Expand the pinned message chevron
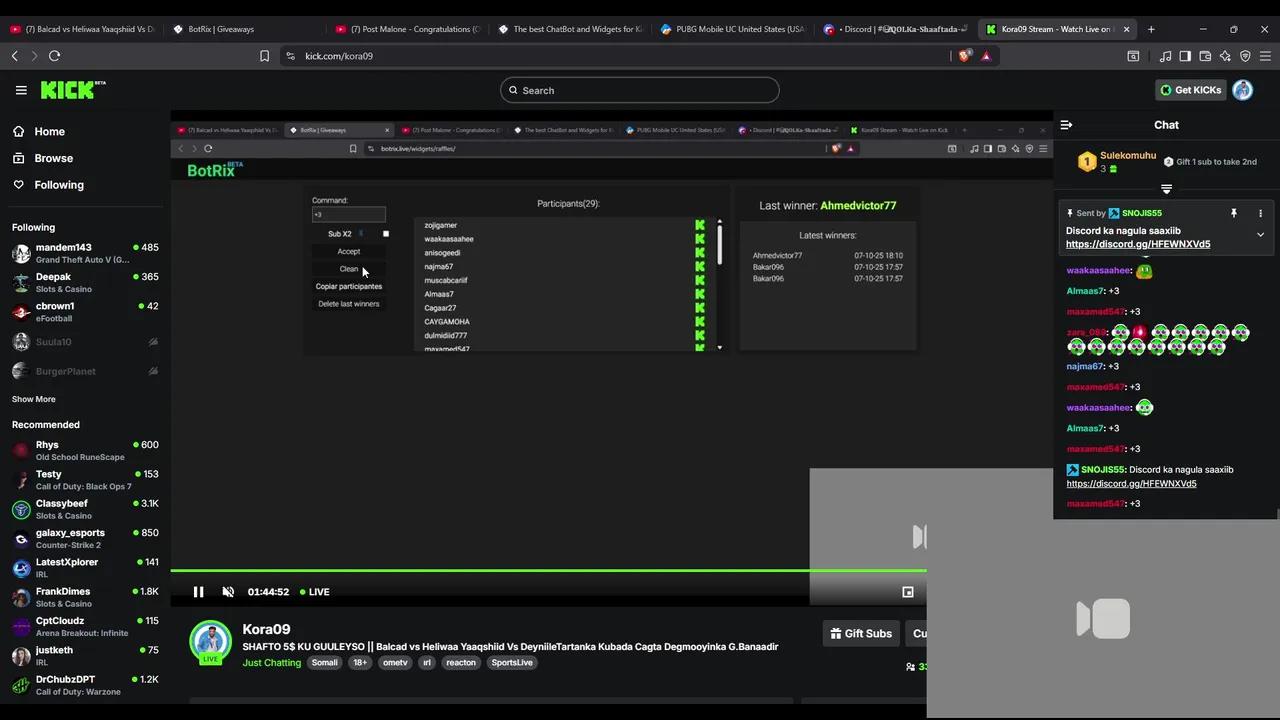1280x720 pixels. [1260, 235]
